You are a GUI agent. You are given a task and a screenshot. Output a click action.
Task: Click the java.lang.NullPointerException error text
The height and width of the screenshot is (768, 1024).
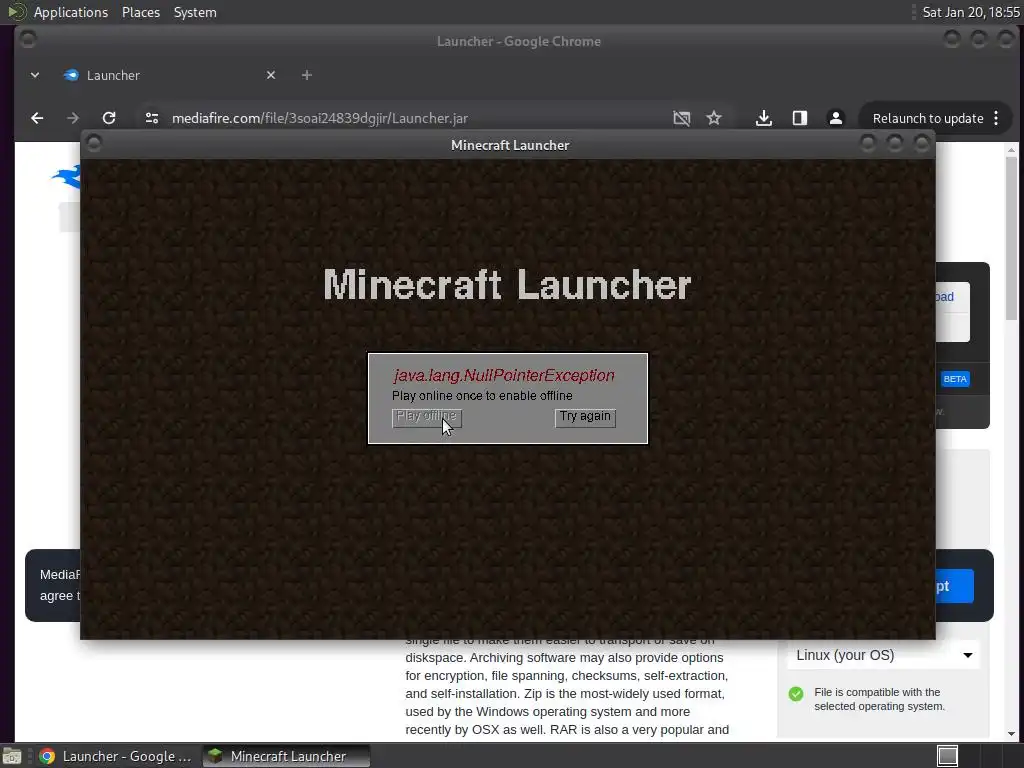504,376
